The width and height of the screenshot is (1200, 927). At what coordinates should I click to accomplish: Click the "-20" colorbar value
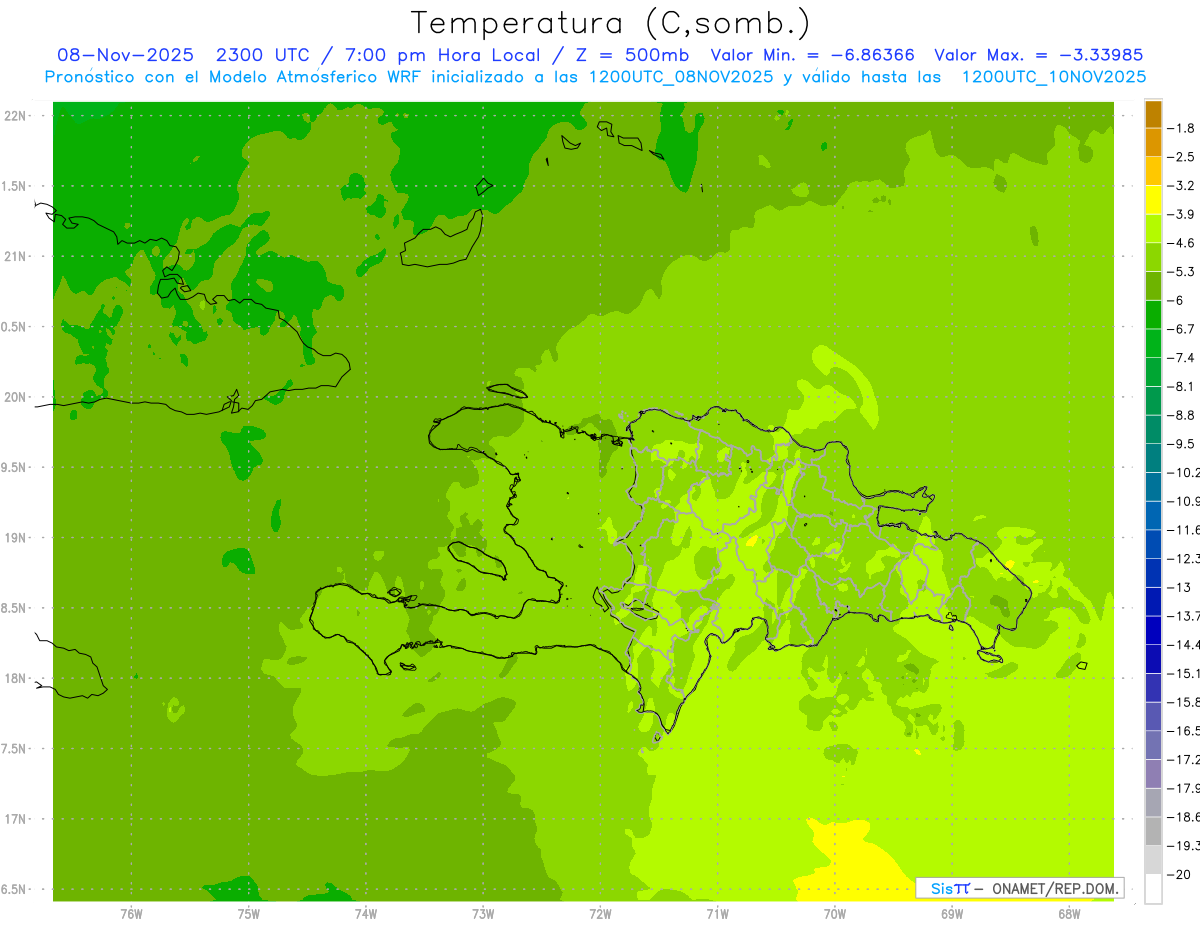[x=1180, y=874]
